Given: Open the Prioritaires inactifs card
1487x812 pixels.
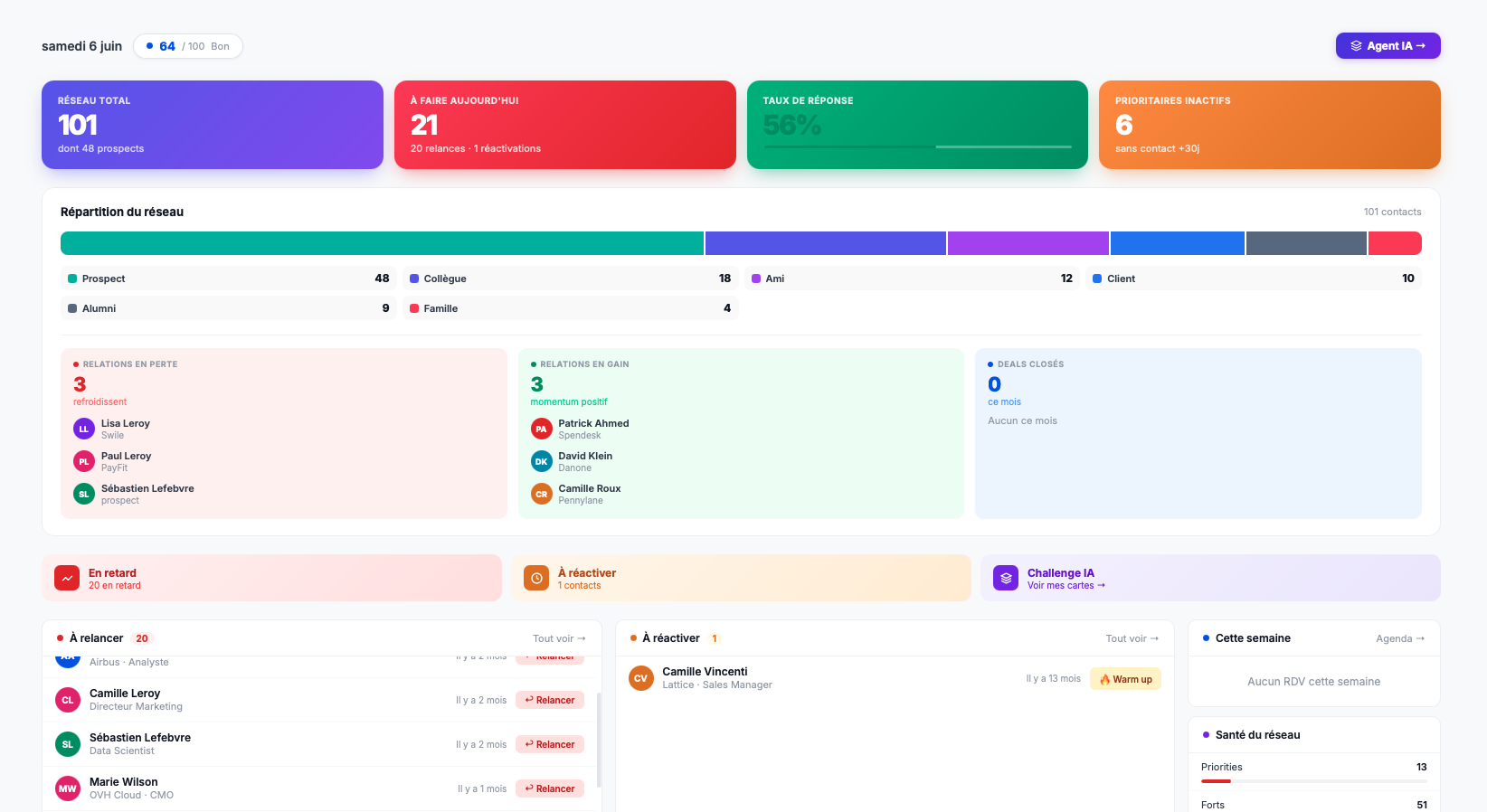Looking at the screenshot, I should (x=1270, y=125).
